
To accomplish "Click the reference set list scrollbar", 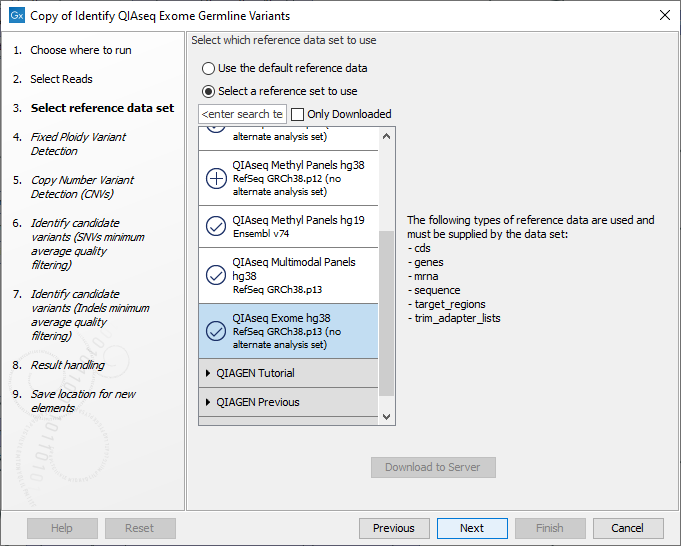I will (x=387, y=310).
